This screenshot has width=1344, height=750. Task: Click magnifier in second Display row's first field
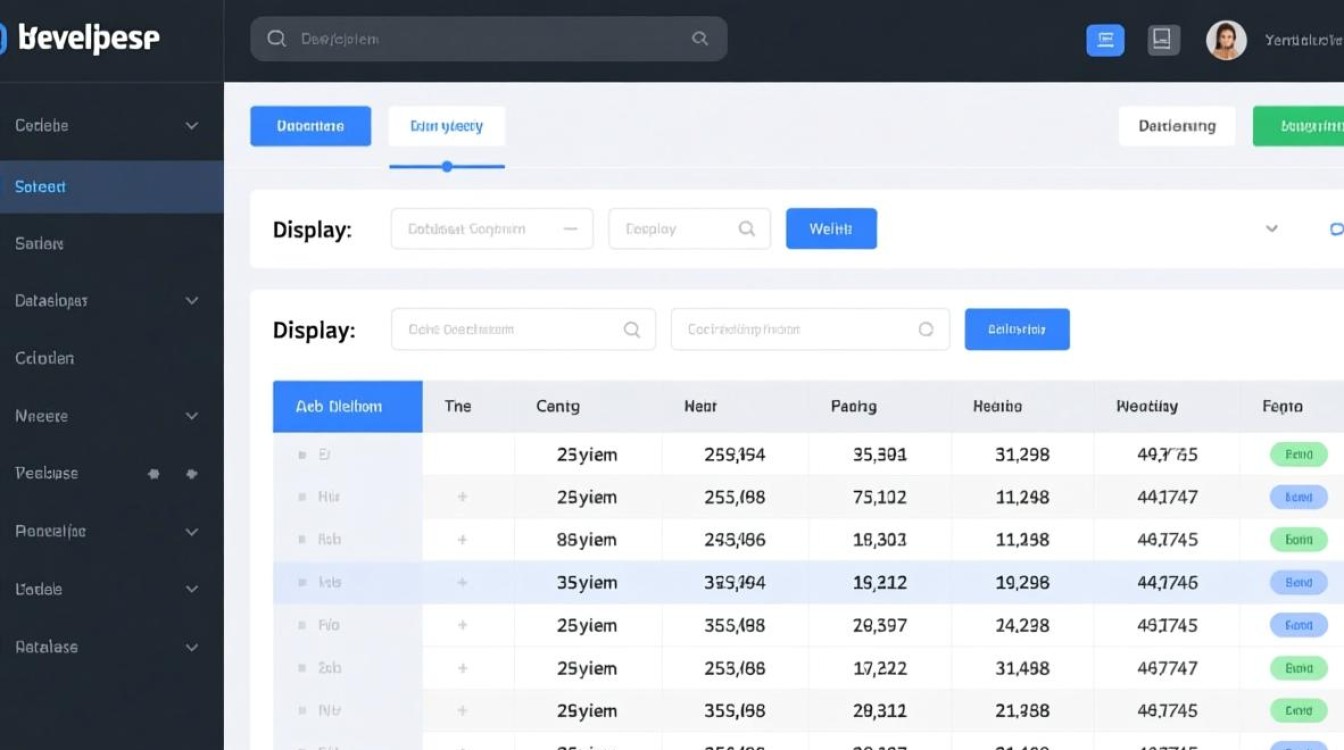pos(632,330)
